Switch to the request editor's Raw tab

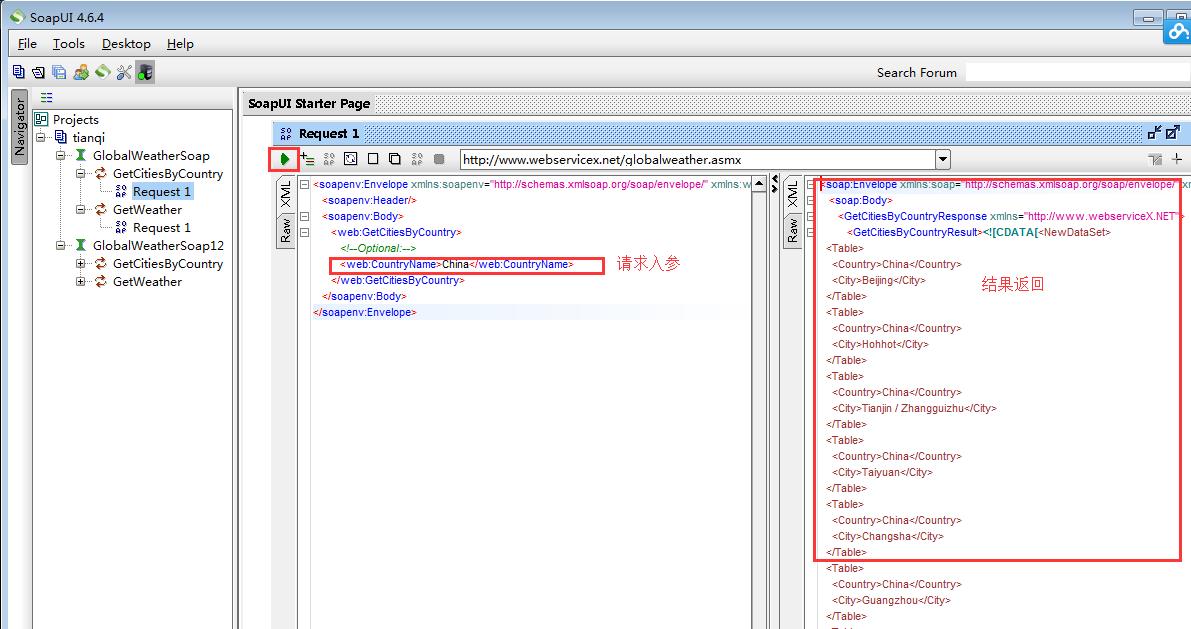tap(286, 230)
